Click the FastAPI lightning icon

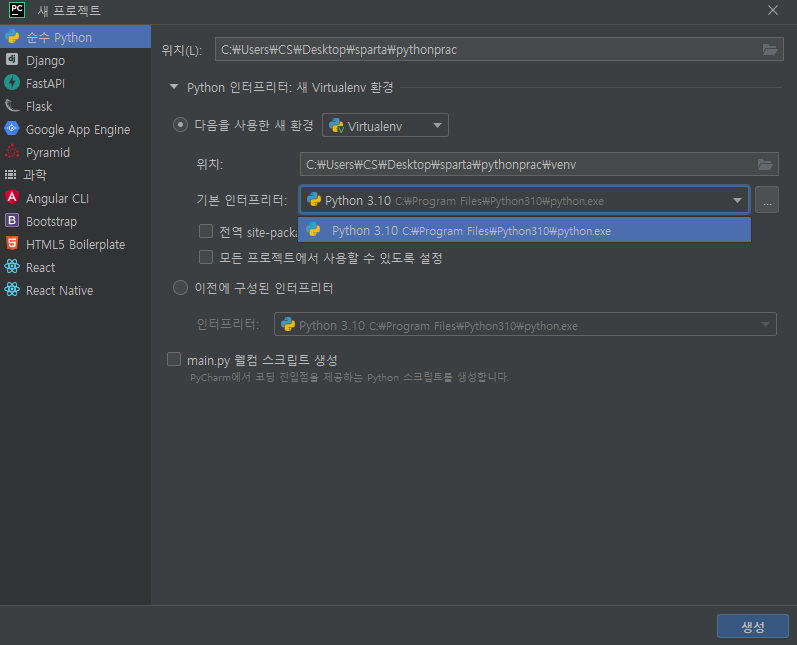[12, 82]
